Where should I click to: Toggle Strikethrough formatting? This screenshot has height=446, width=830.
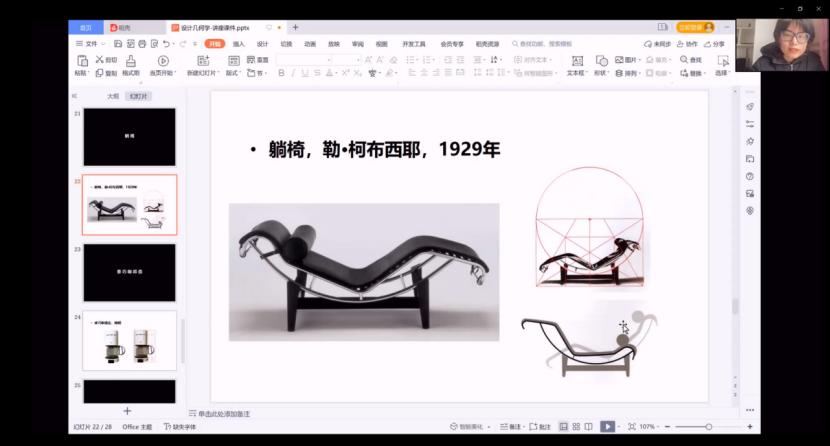click(x=317, y=73)
